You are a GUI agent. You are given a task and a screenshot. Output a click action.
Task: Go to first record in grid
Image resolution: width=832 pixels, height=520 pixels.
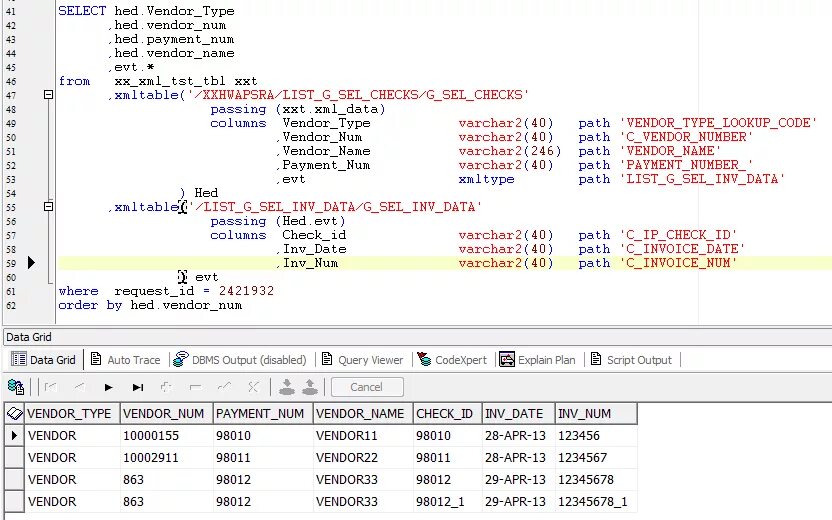click(x=50, y=387)
